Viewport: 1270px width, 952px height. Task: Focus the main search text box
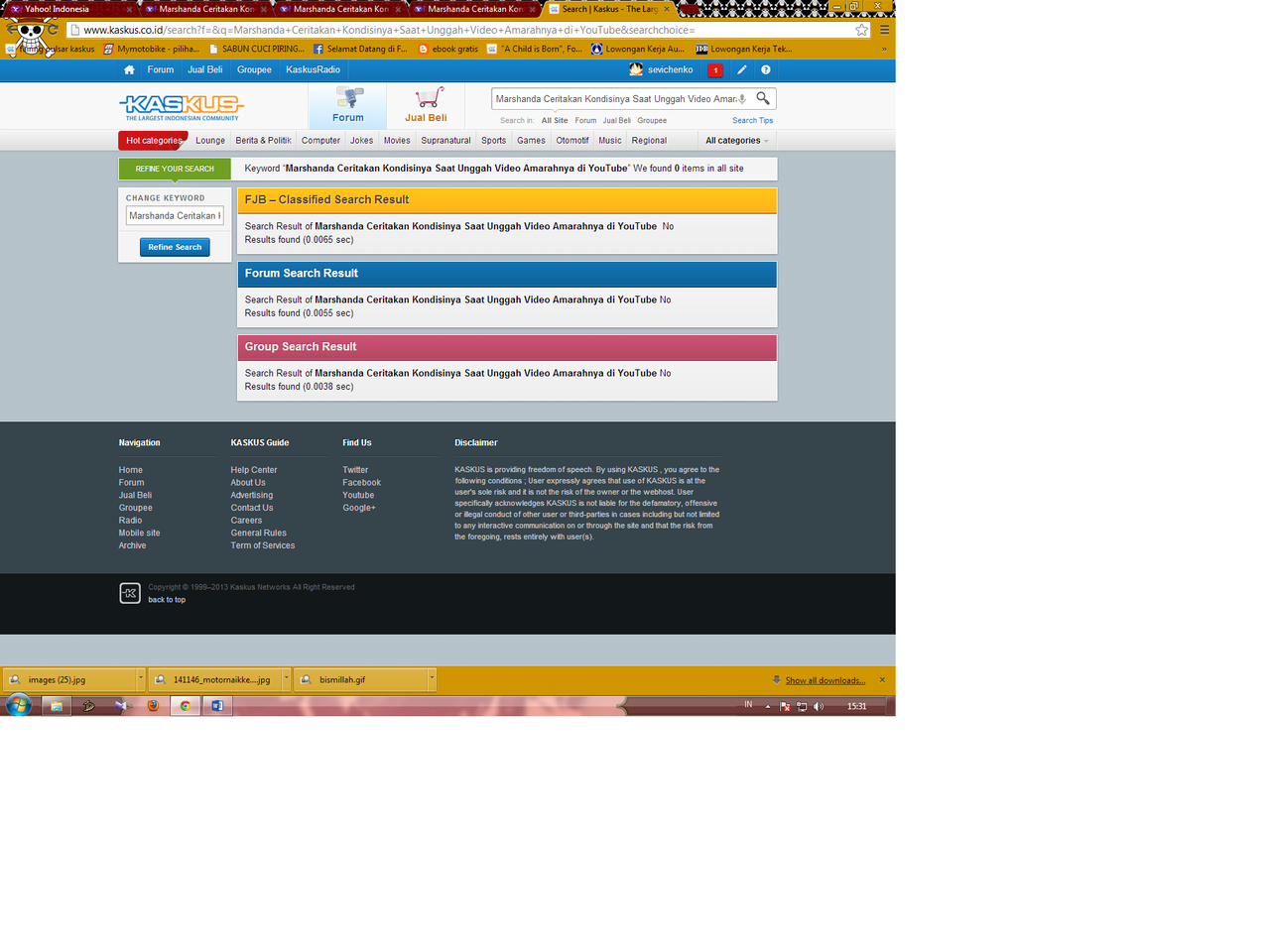(x=615, y=99)
